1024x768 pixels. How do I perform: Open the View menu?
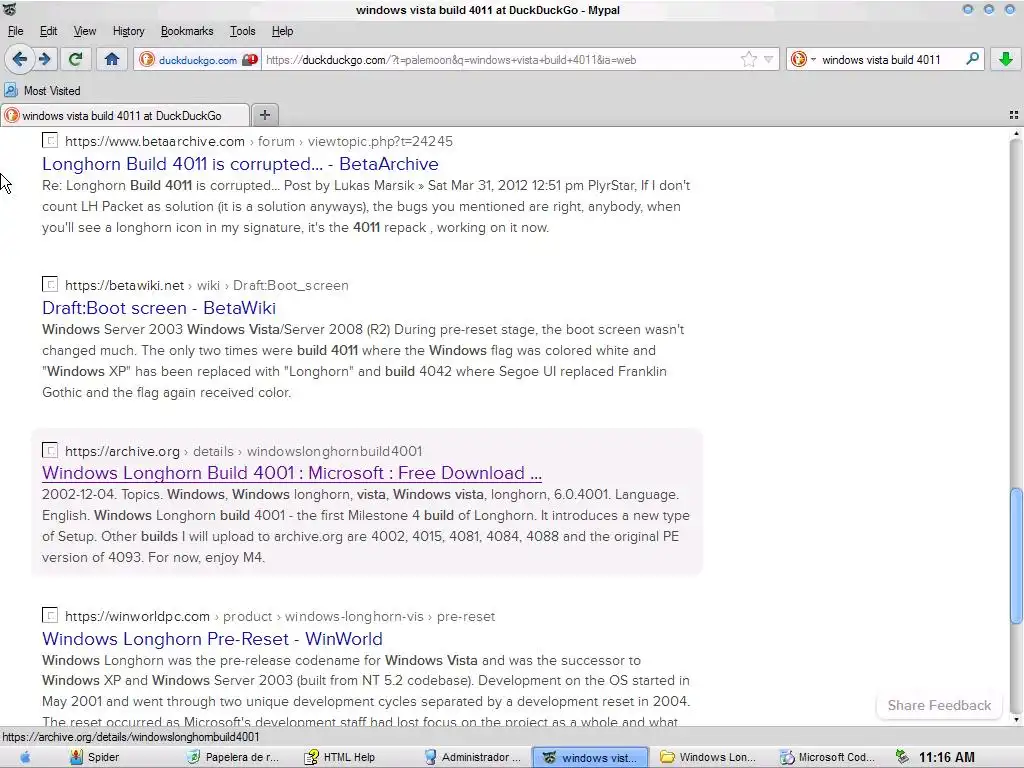click(84, 31)
